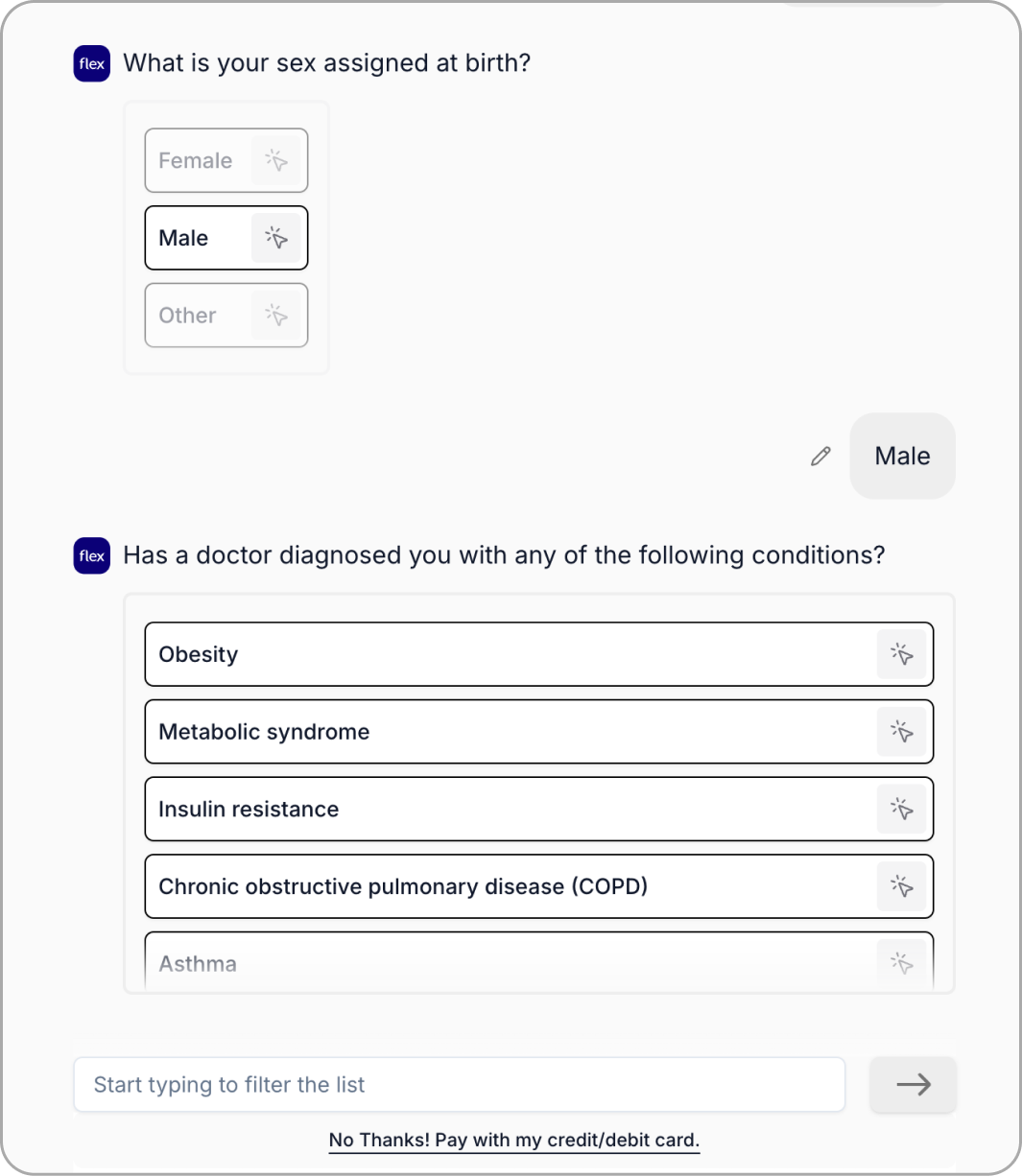Click the cursor icon in the Male option
This screenshot has width=1022, height=1176.
(276, 238)
